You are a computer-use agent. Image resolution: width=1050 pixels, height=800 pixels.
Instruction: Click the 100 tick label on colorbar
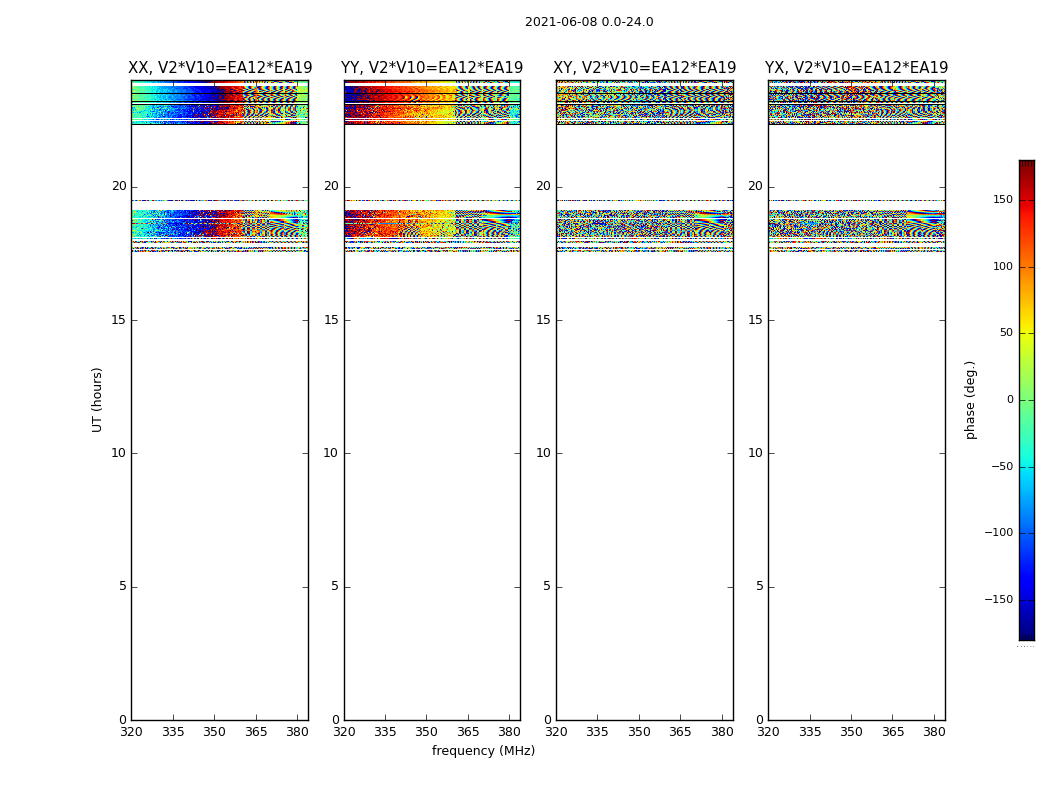1003,266
